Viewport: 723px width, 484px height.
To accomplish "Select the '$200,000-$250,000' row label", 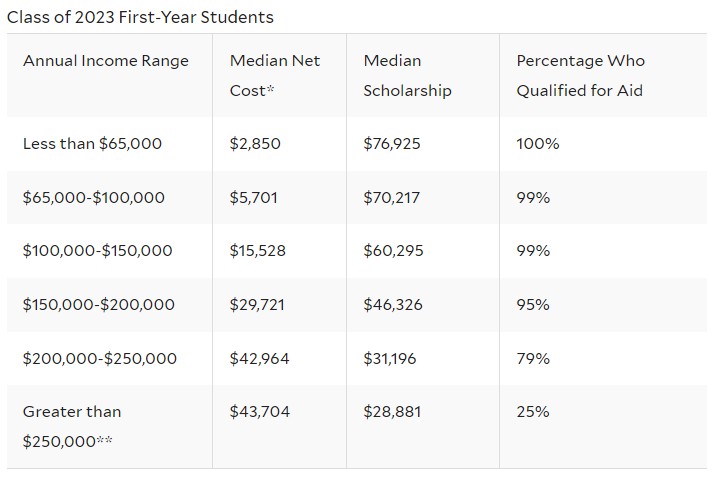I will [x=100, y=359].
